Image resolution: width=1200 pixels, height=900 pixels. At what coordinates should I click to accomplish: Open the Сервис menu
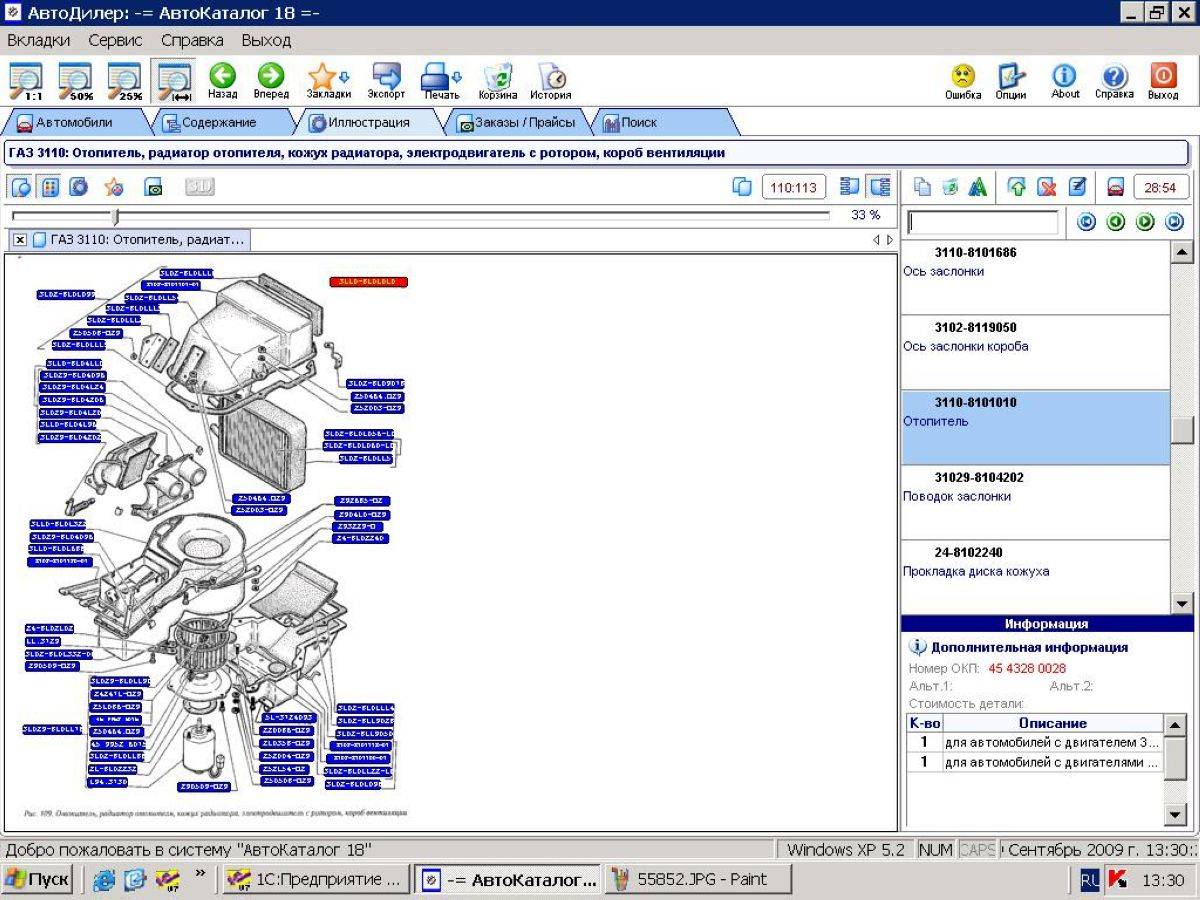[x=115, y=41]
